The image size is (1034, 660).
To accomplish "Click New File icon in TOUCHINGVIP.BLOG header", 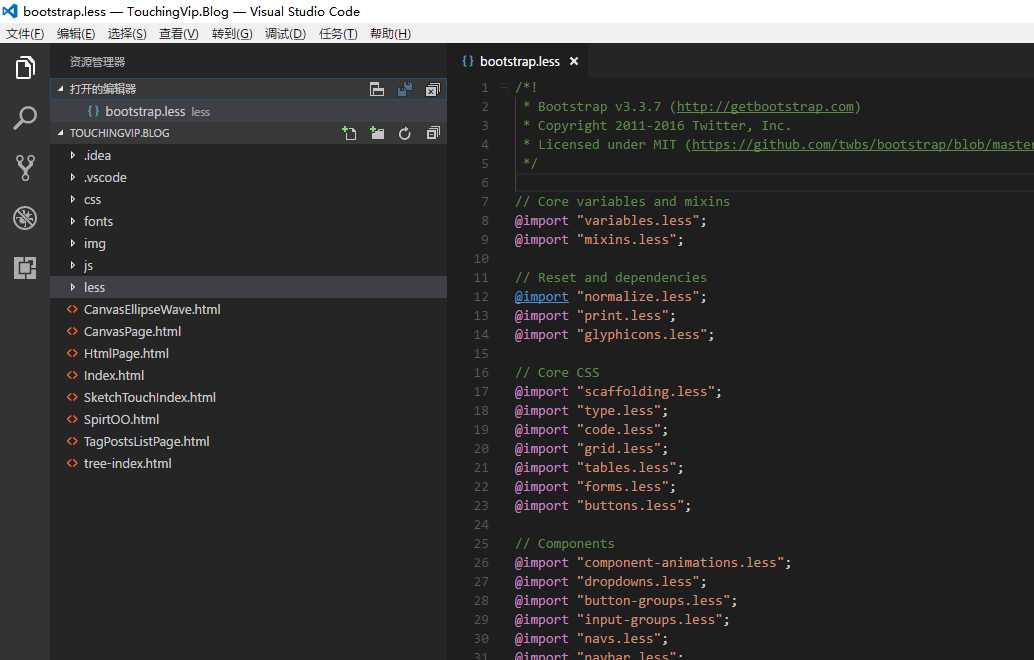I will coord(350,133).
